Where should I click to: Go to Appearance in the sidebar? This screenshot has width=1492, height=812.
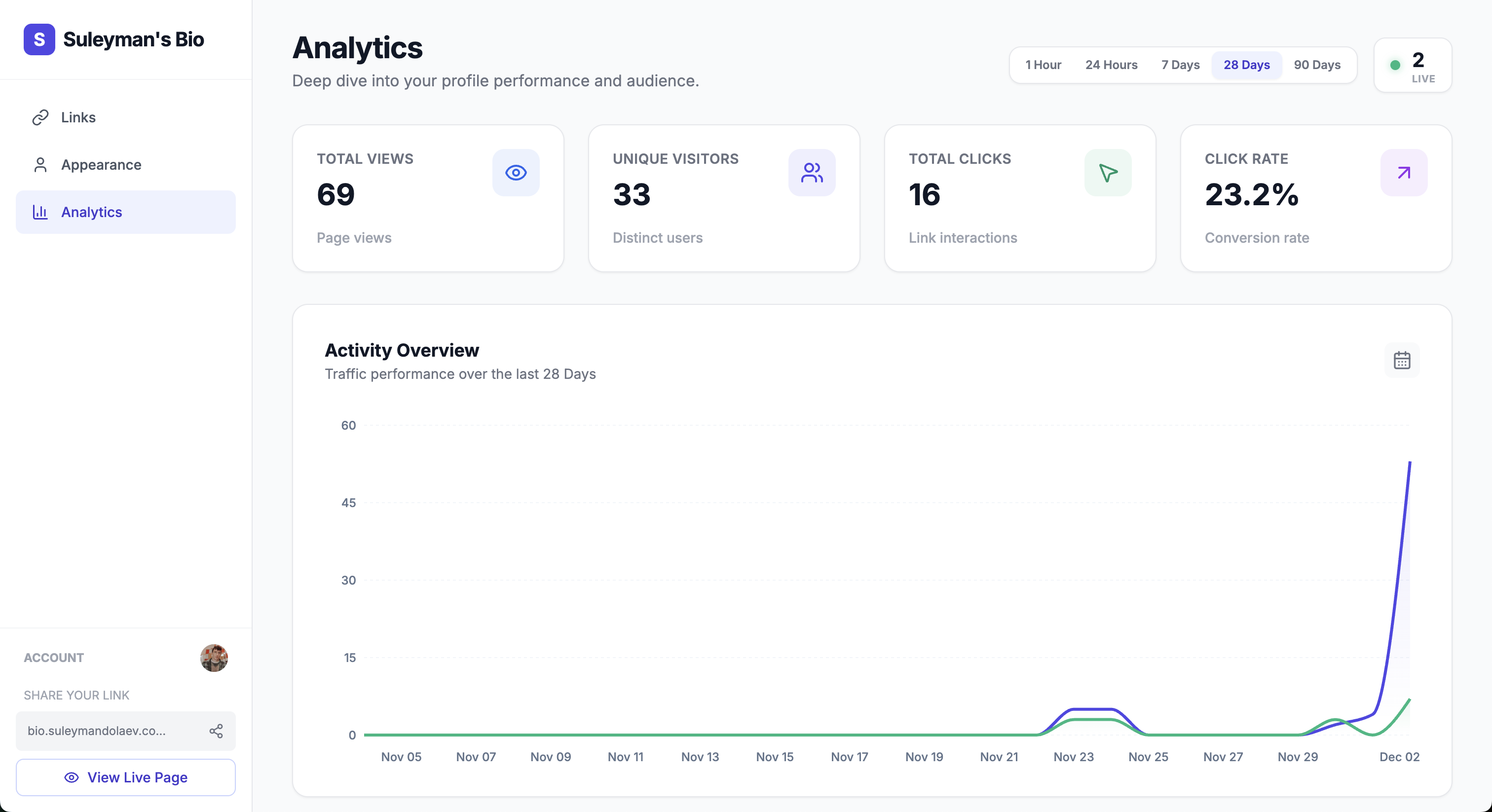[x=101, y=165]
